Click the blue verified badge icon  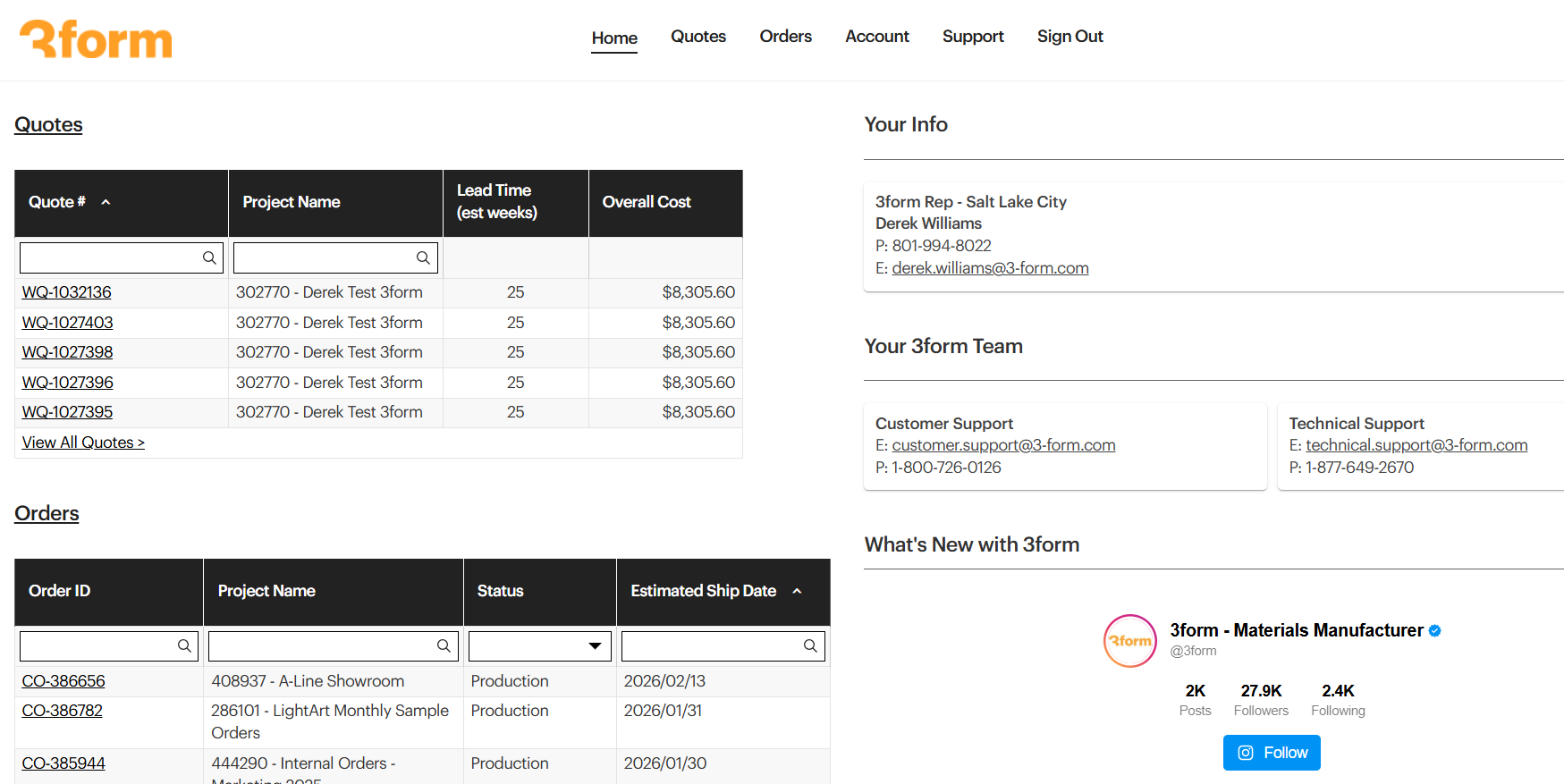click(x=1435, y=631)
